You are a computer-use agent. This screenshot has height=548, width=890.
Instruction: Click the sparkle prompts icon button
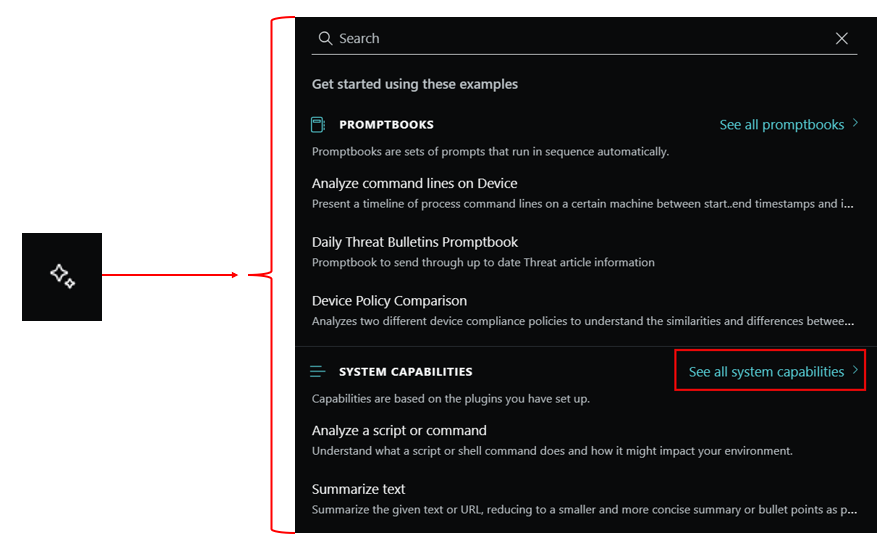(x=62, y=276)
